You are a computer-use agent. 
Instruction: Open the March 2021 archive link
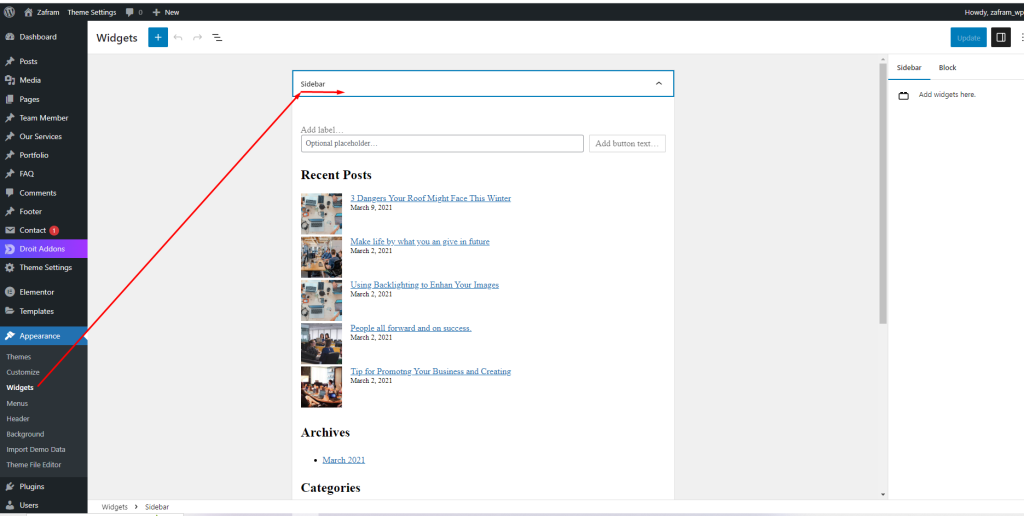click(x=343, y=460)
